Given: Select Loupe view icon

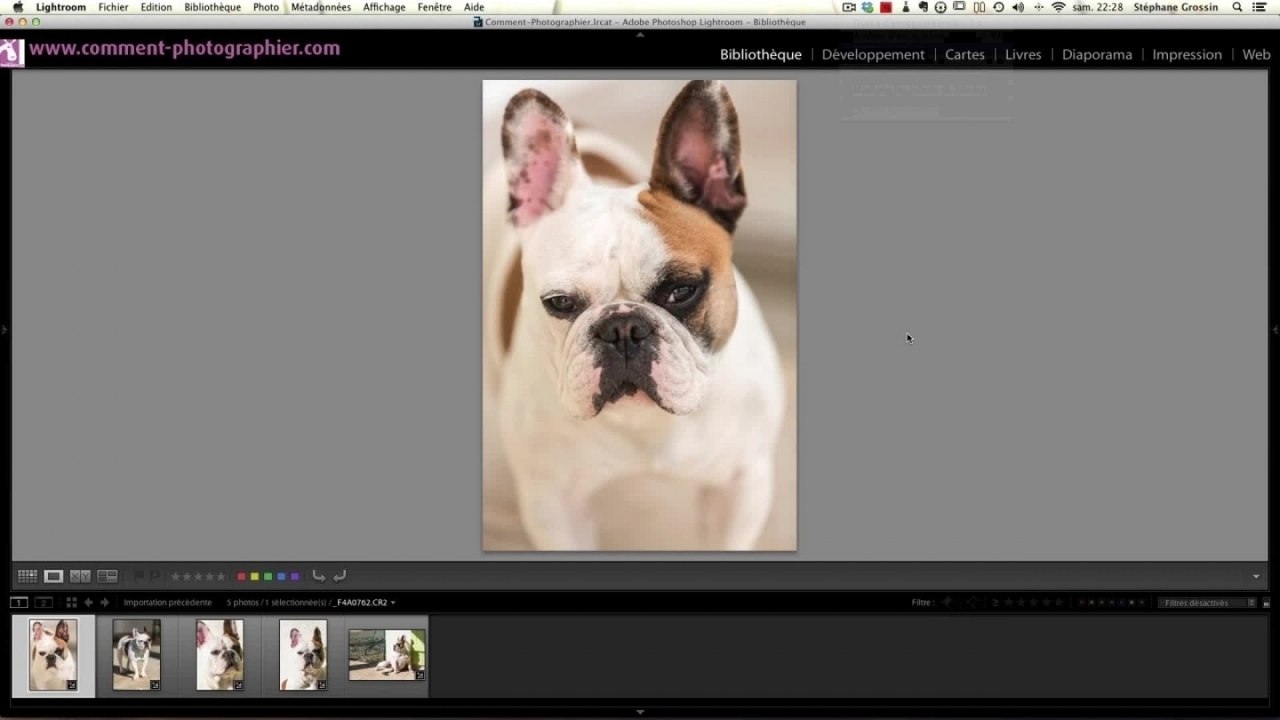Looking at the screenshot, I should pyautogui.click(x=54, y=576).
